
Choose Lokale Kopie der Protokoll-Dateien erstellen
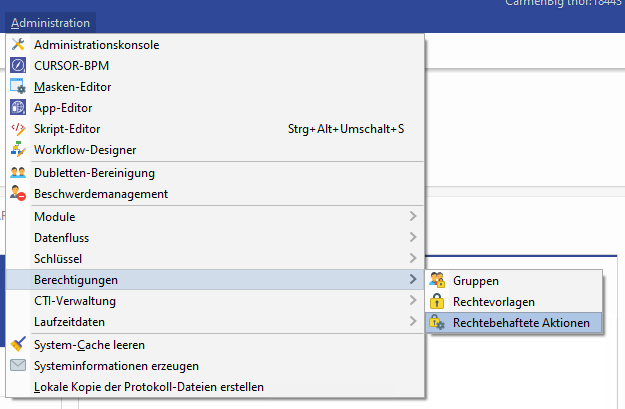pyautogui.click(x=148, y=386)
